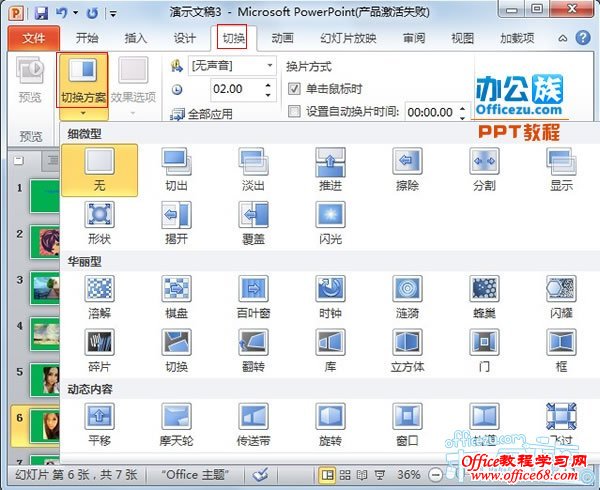Screen dimensions: 600x490
Task: Open the 审阅 Review tab
Action: [414, 38]
